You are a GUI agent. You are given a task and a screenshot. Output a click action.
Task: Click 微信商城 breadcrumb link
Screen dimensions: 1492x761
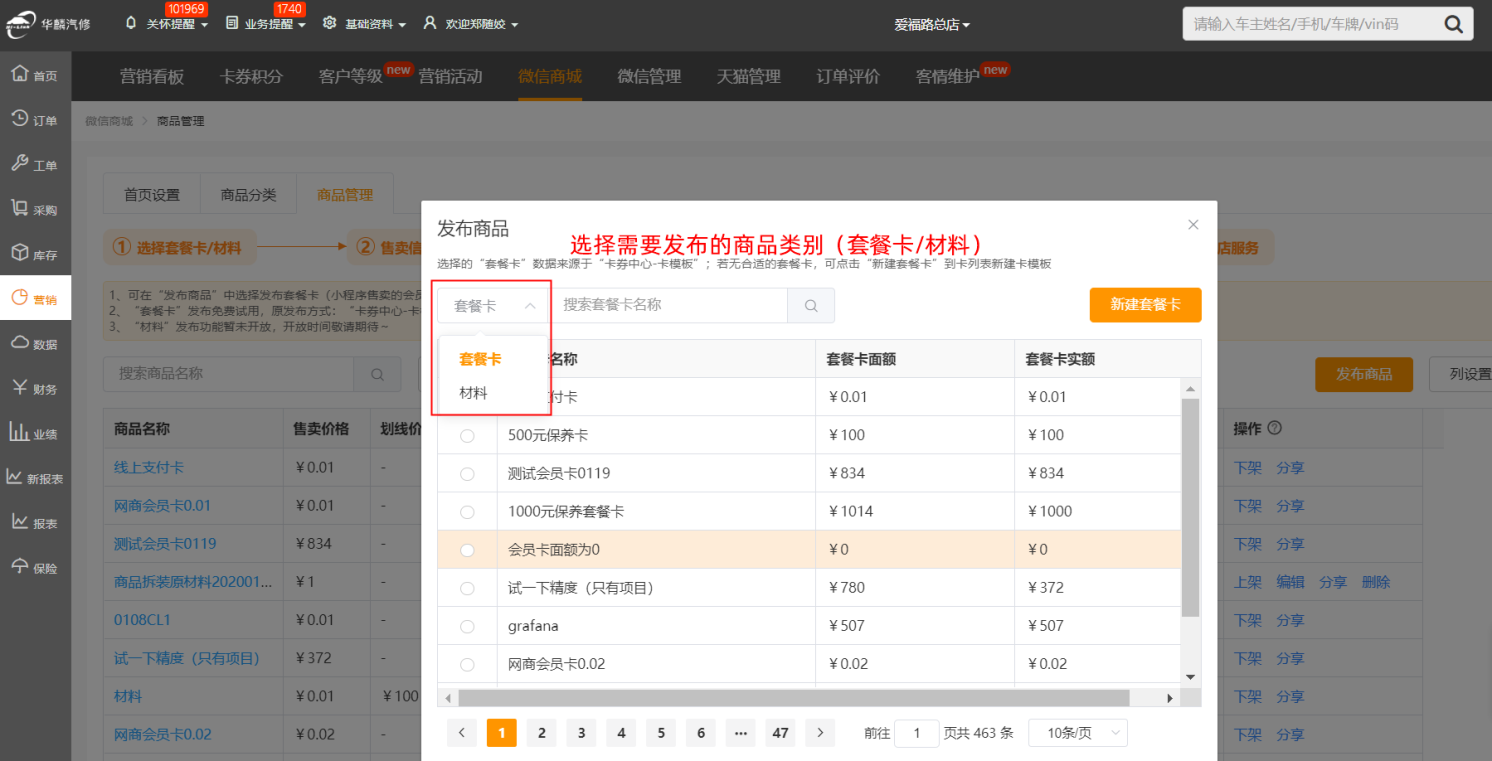tap(109, 121)
